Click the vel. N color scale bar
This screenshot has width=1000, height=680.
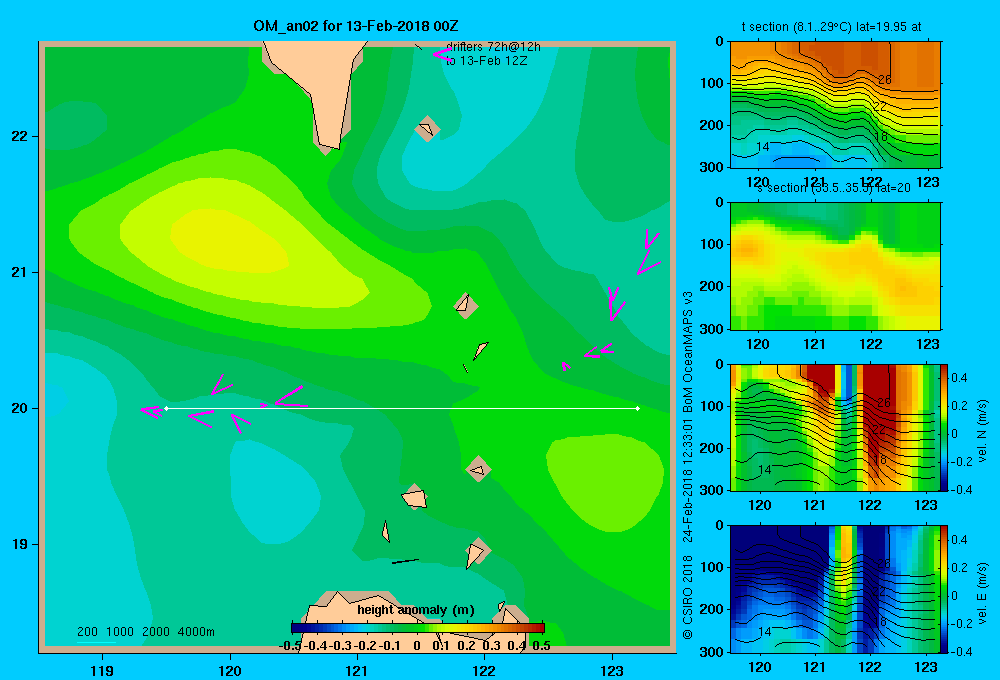tap(944, 427)
